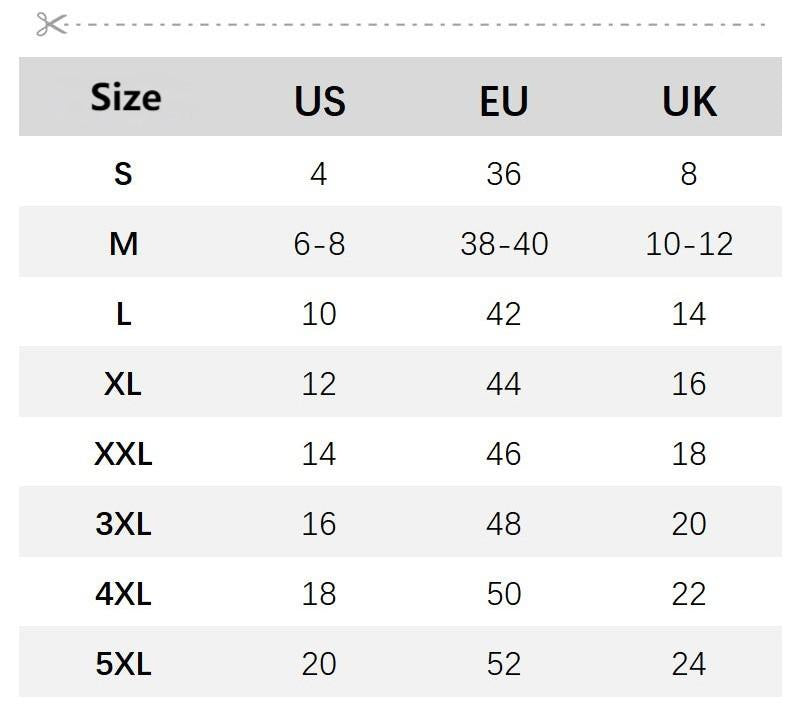The width and height of the screenshot is (798, 705).
Task: Click the S size row label
Action: (123, 174)
